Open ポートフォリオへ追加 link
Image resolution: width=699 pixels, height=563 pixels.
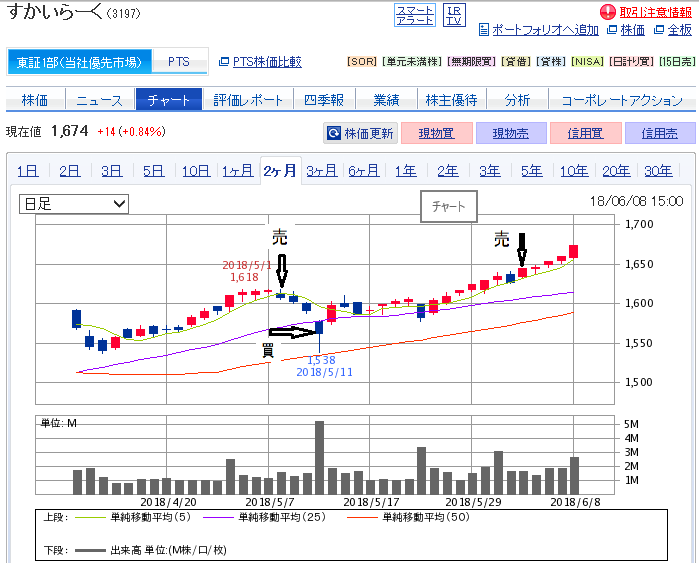pyautogui.click(x=545, y=30)
